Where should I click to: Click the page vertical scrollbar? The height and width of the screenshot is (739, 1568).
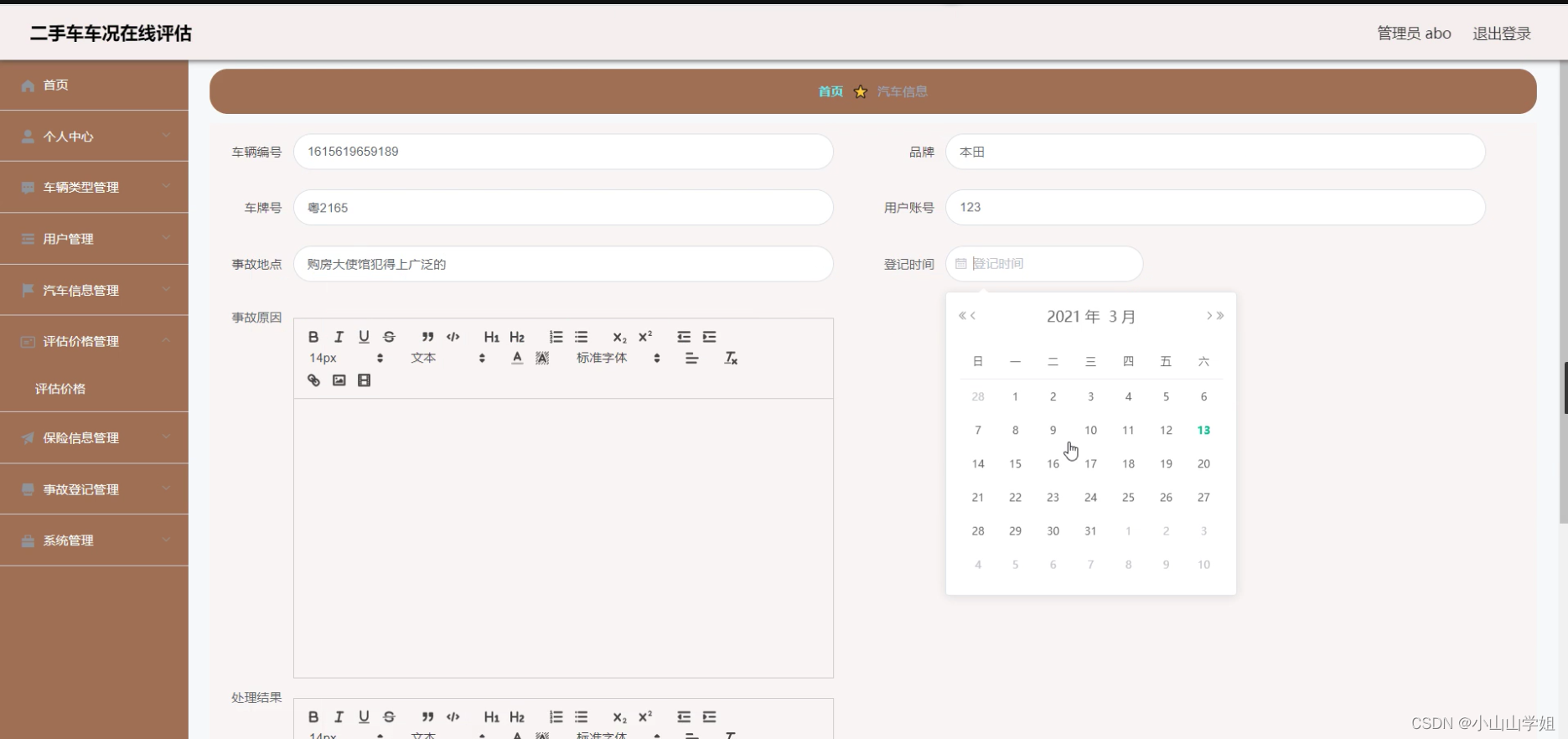[1563, 293]
